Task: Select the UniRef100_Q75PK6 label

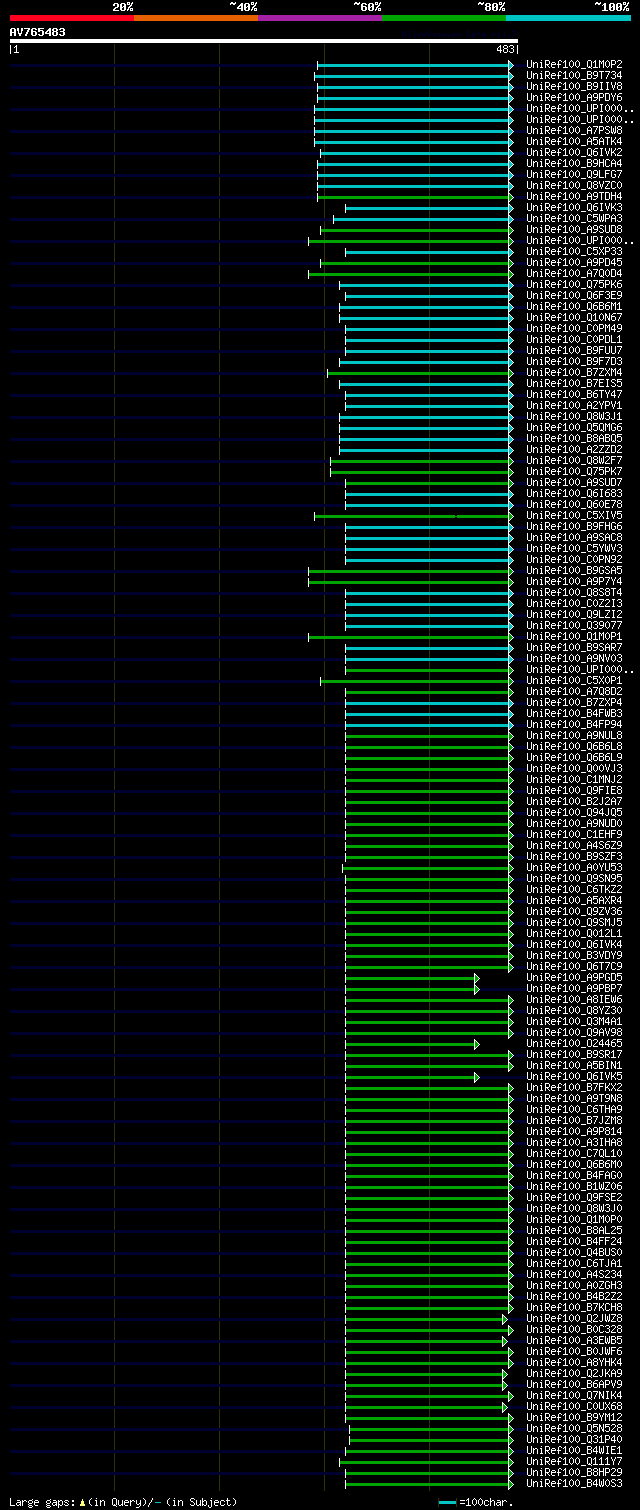Action: point(574,284)
